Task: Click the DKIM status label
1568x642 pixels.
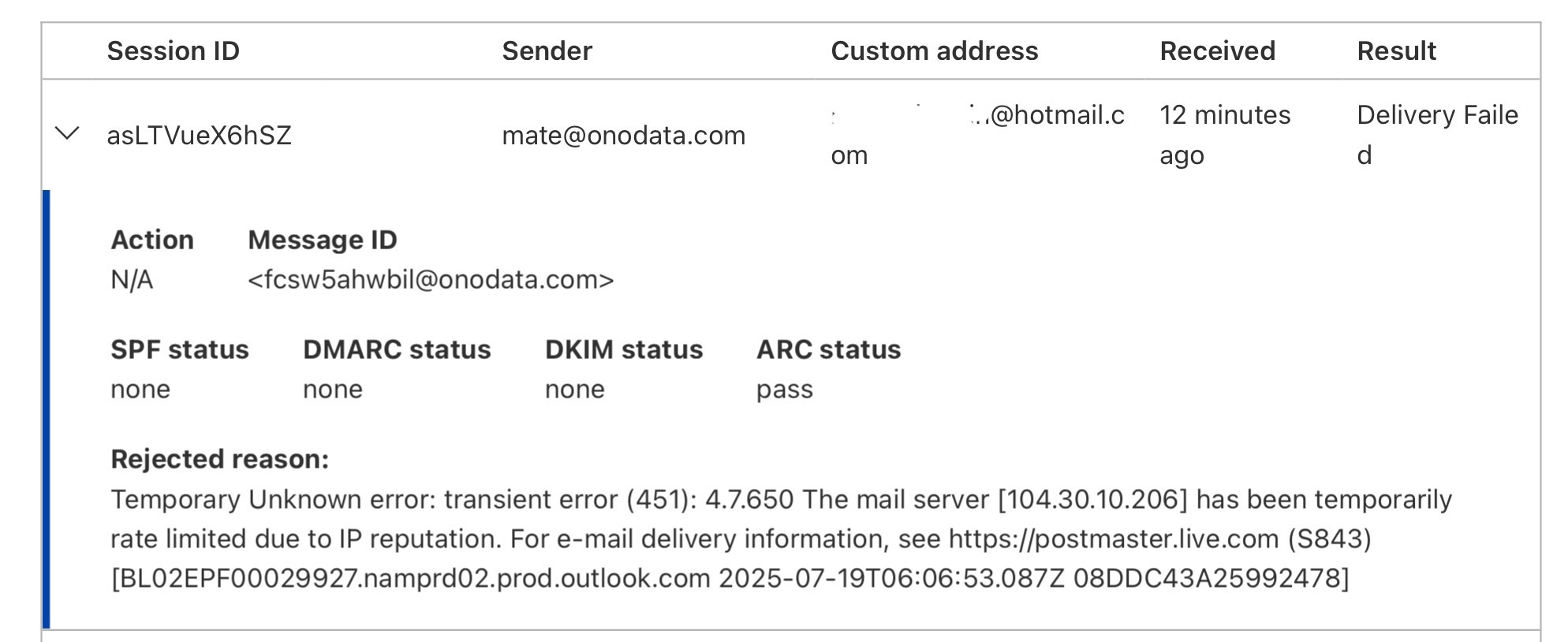Action: 623,349
